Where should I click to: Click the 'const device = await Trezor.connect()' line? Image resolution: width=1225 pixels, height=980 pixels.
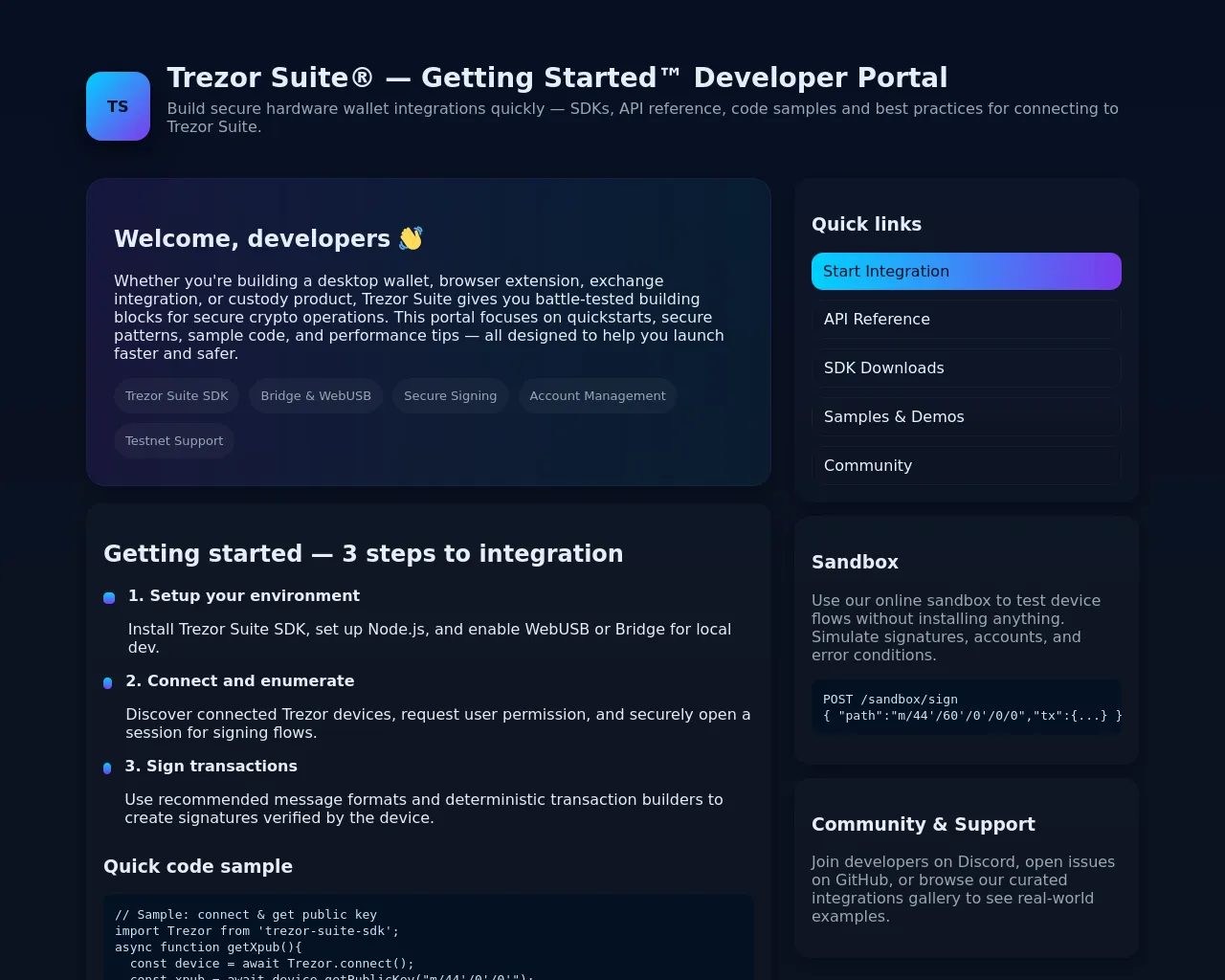[x=272, y=964]
